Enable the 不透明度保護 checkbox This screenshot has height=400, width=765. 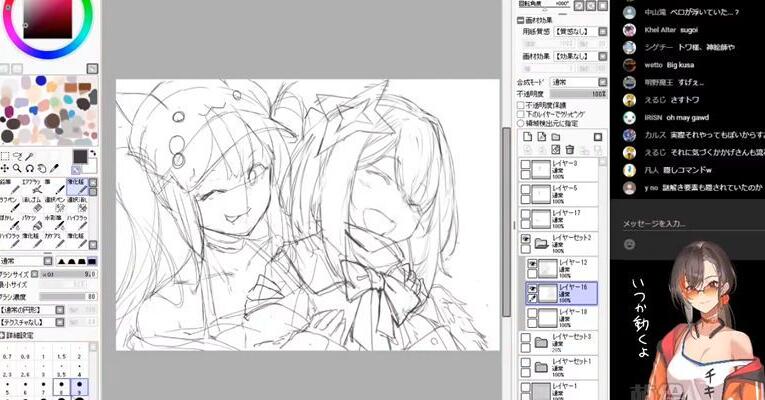coord(521,105)
